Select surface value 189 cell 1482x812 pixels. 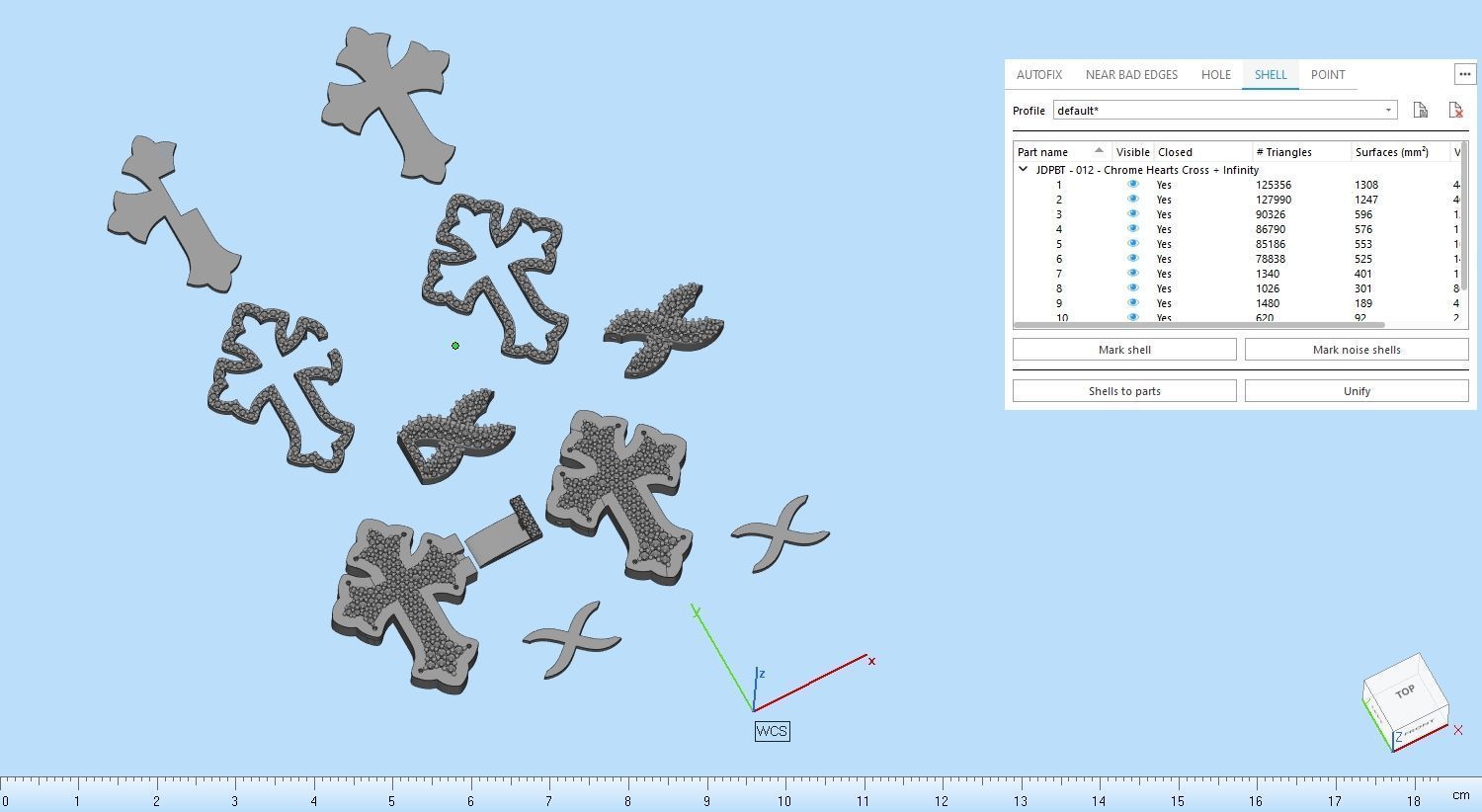tap(1363, 303)
